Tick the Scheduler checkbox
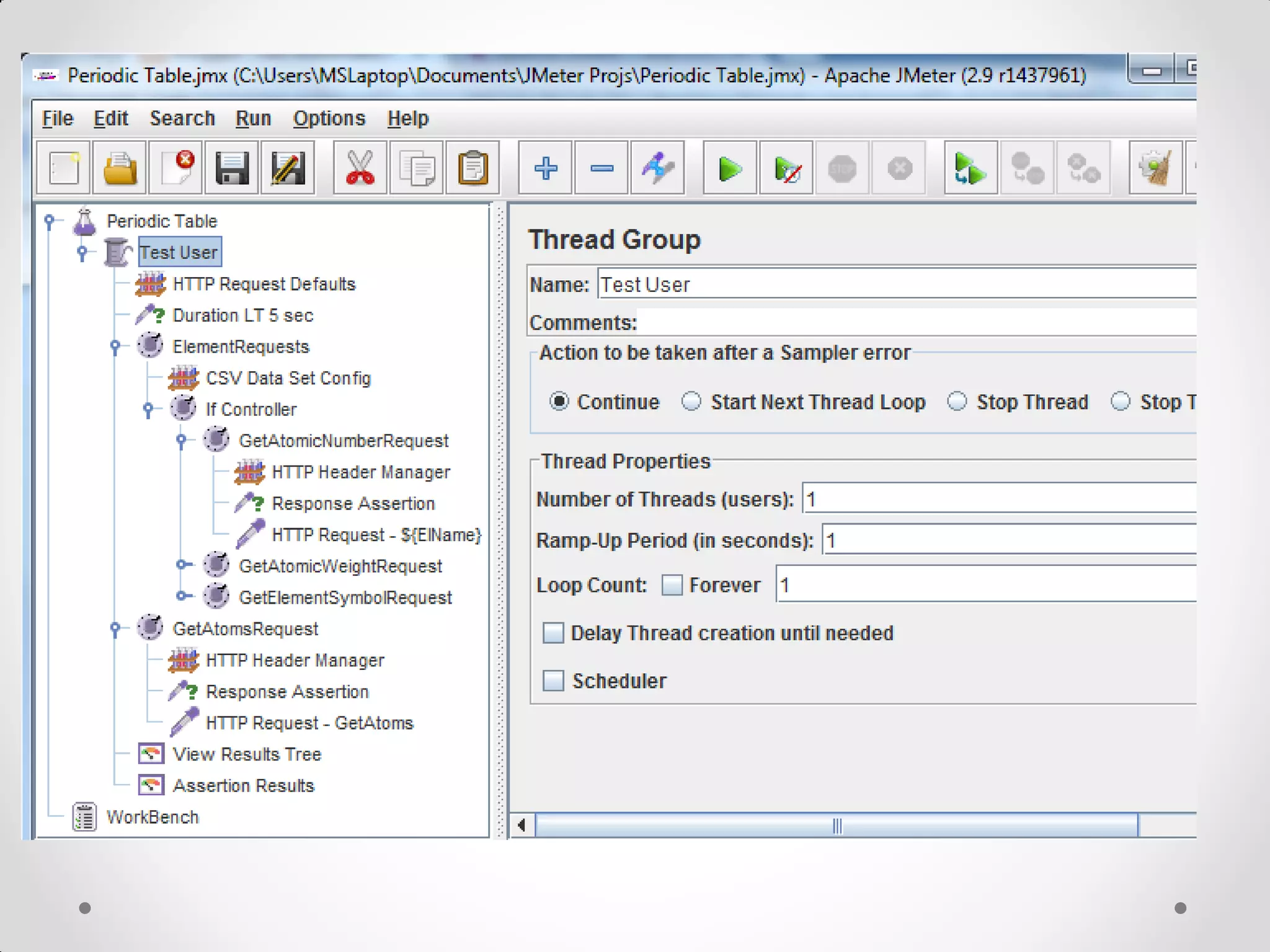The width and height of the screenshot is (1270, 952). [x=553, y=681]
